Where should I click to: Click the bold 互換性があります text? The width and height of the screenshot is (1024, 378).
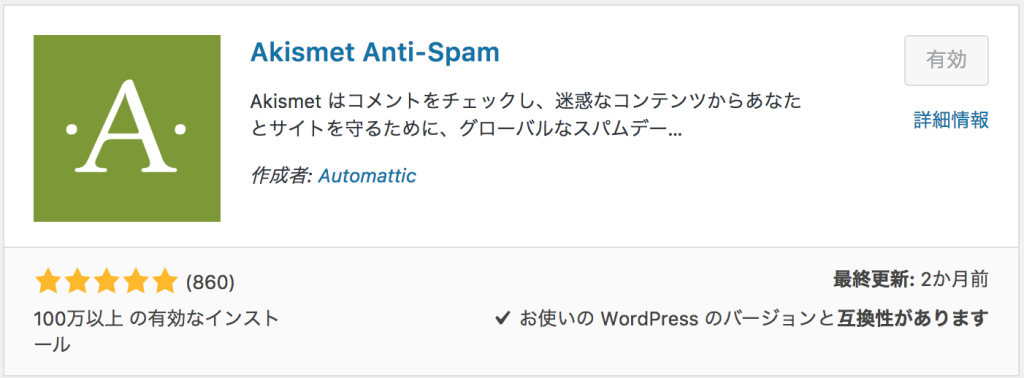(x=913, y=319)
